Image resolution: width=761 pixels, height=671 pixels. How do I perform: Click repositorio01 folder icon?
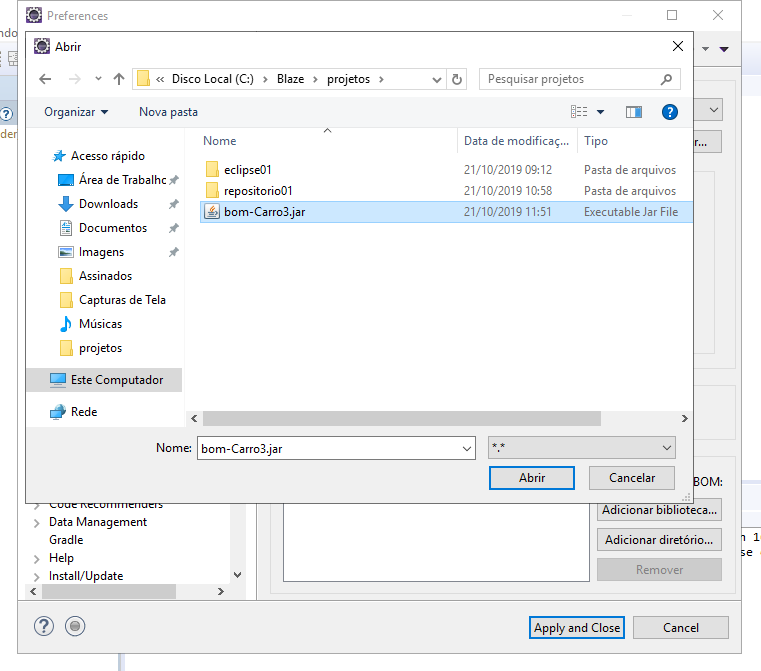pyautogui.click(x=212, y=190)
